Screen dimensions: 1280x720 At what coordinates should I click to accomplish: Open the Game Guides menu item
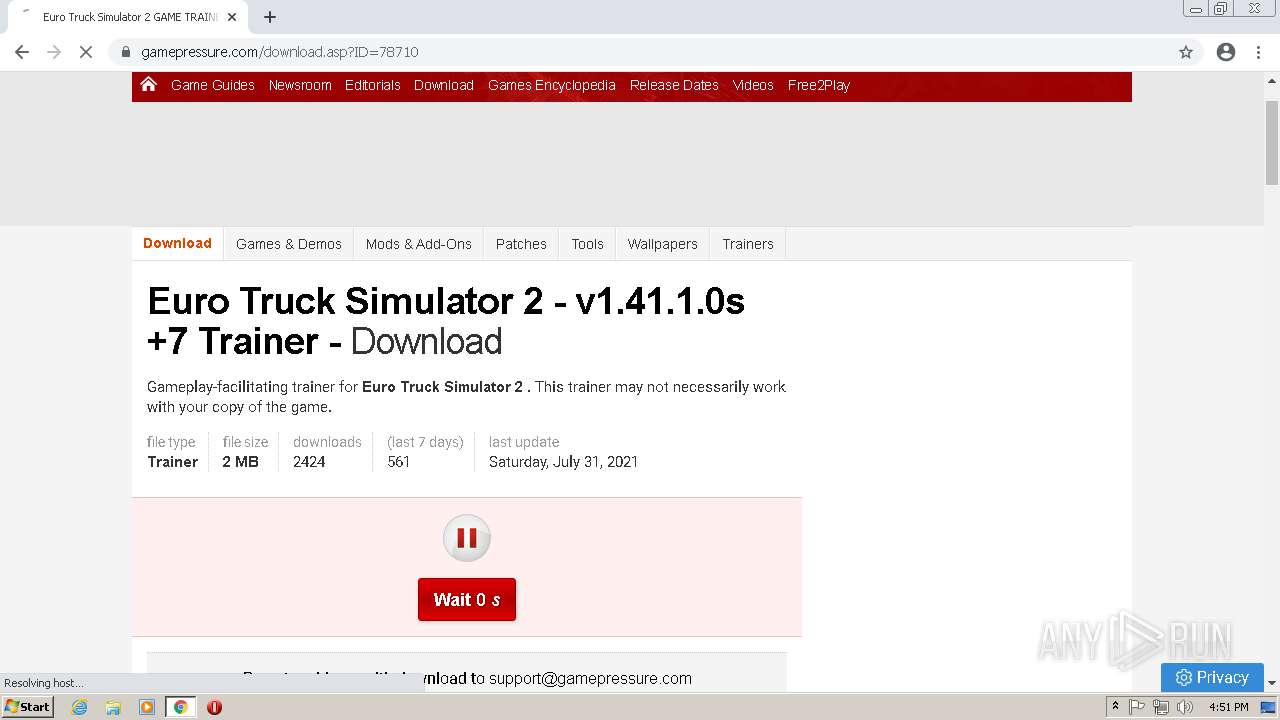pyautogui.click(x=213, y=85)
